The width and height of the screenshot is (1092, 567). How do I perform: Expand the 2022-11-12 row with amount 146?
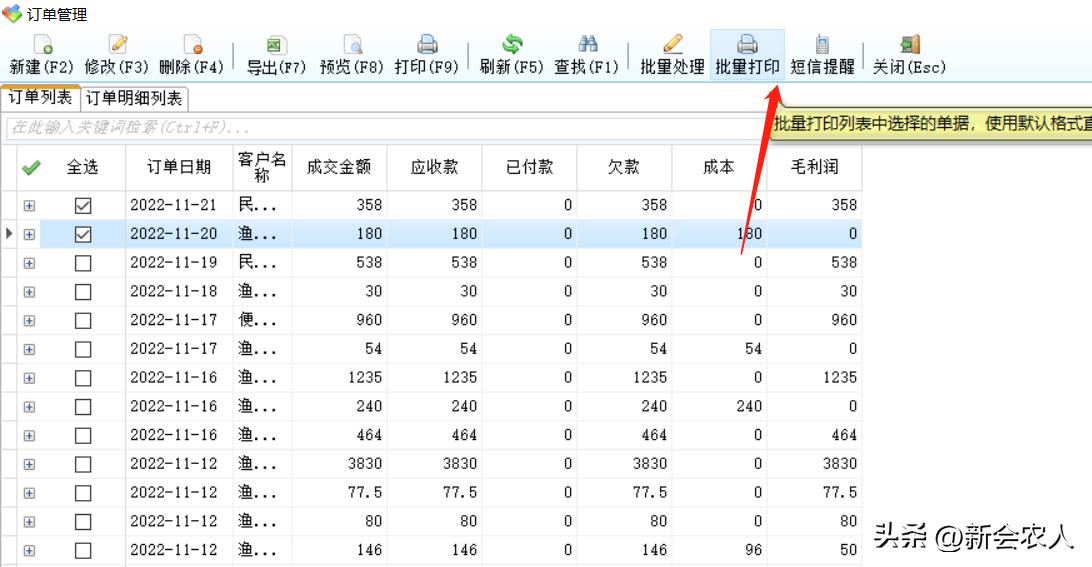pos(29,550)
